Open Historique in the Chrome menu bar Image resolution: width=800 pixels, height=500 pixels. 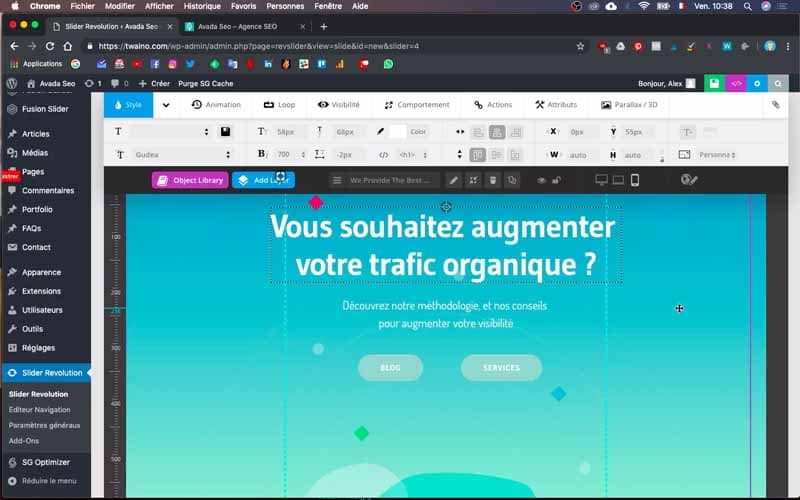coord(202,6)
